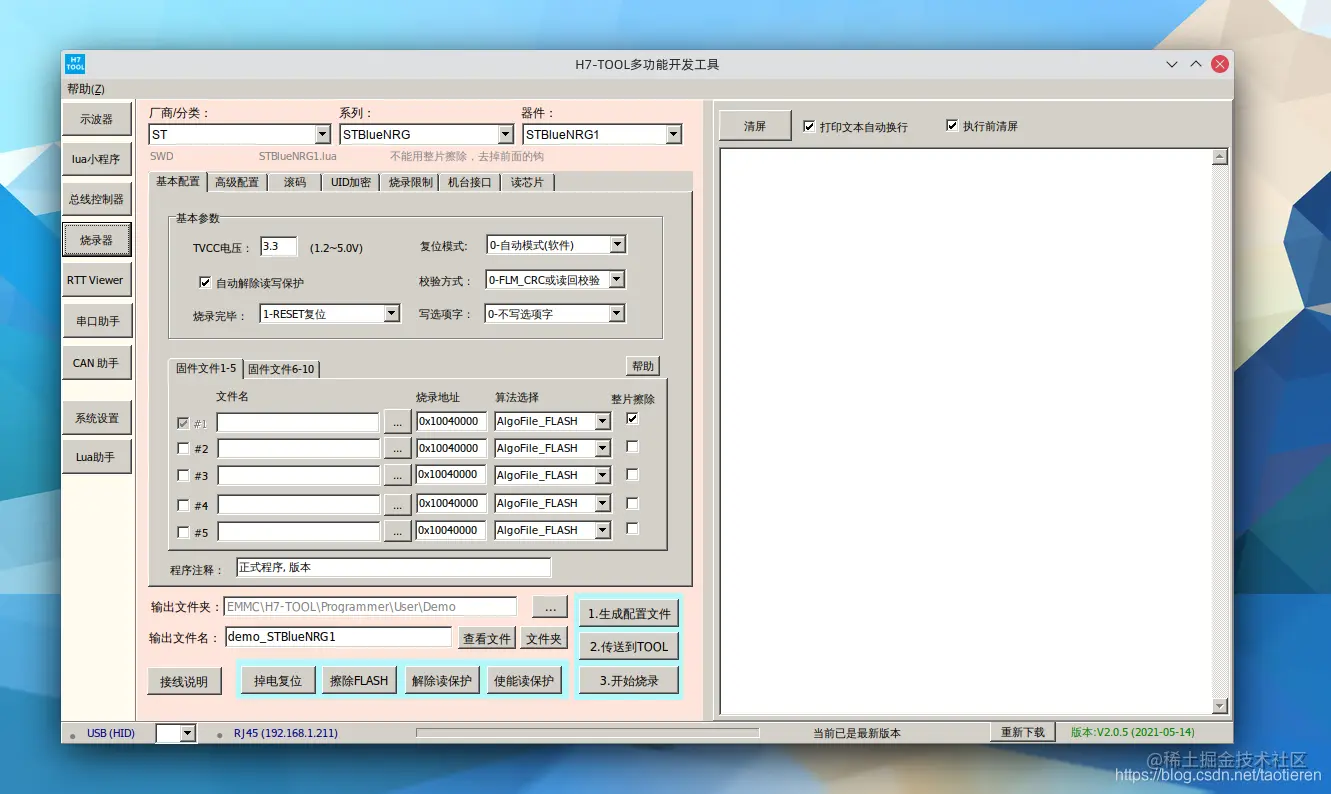Switch to the 高级配置 tab
Image resolution: width=1331 pixels, height=794 pixels.
coord(237,182)
